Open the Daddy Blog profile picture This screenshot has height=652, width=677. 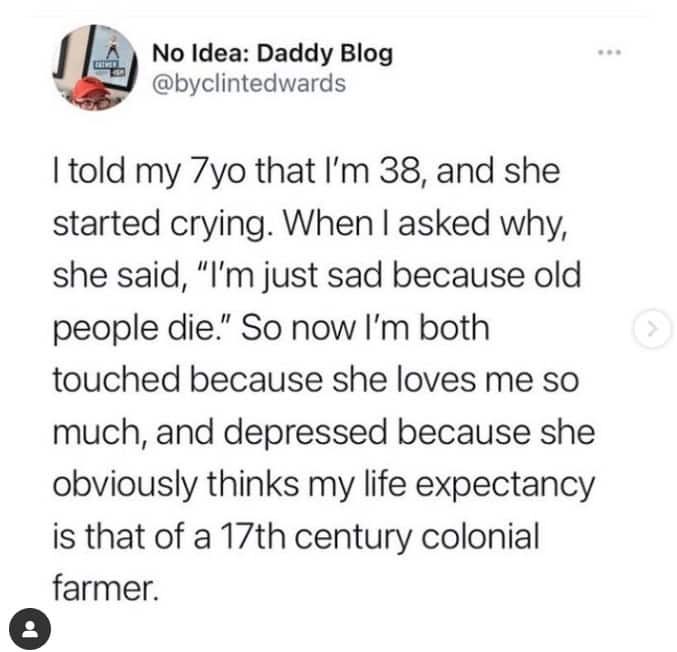tap(93, 70)
